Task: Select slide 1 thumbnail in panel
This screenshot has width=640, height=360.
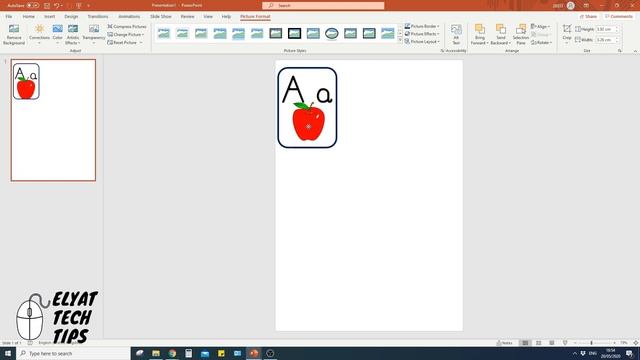Action: (53, 120)
